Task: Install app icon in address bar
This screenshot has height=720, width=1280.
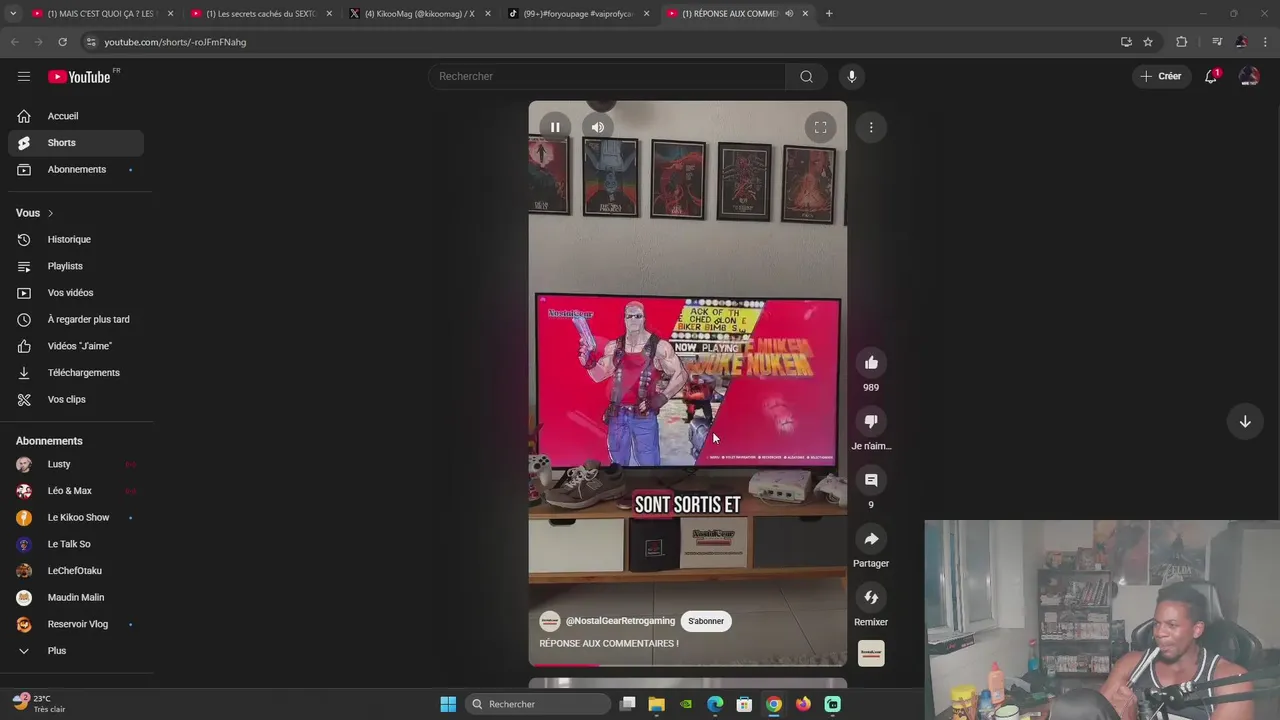Action: point(1126,42)
